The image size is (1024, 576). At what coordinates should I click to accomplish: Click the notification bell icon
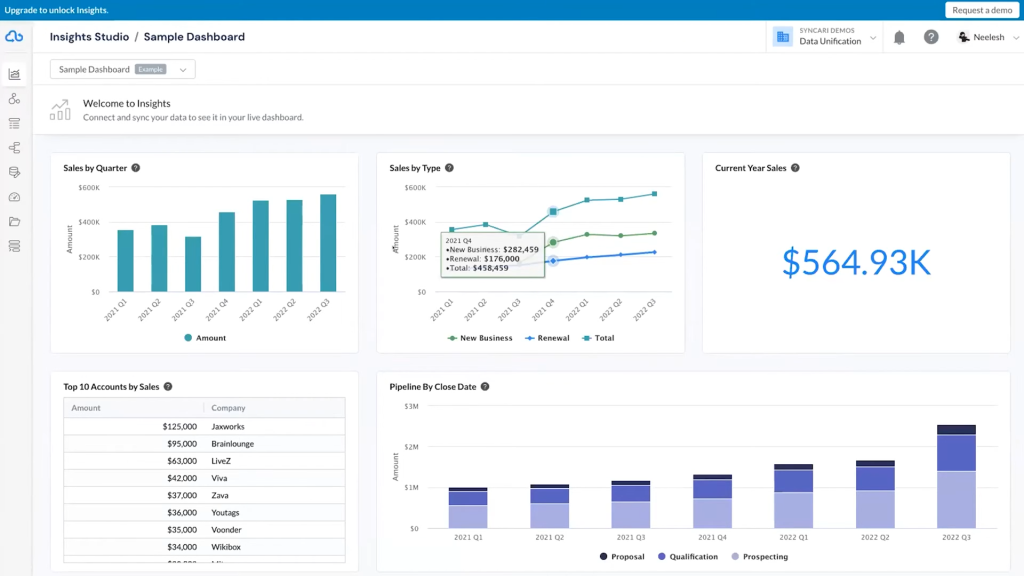click(x=899, y=36)
